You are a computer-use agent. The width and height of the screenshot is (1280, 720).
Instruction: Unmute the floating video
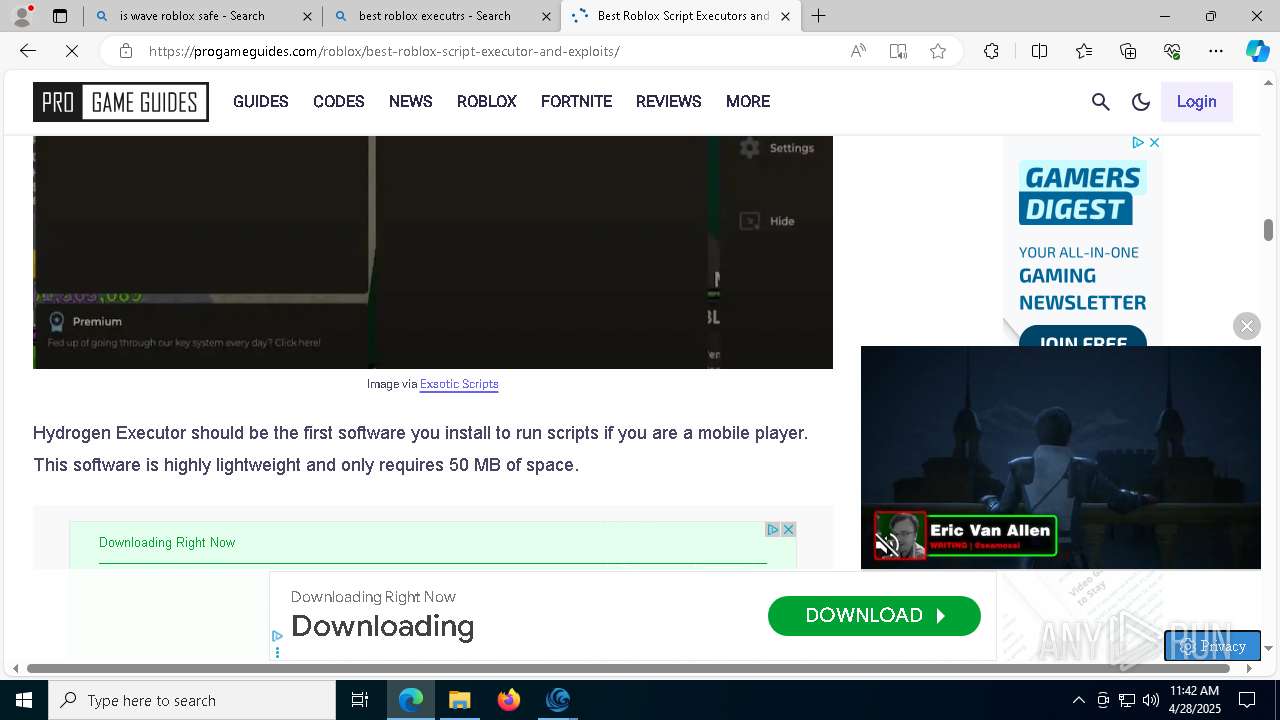(x=887, y=544)
